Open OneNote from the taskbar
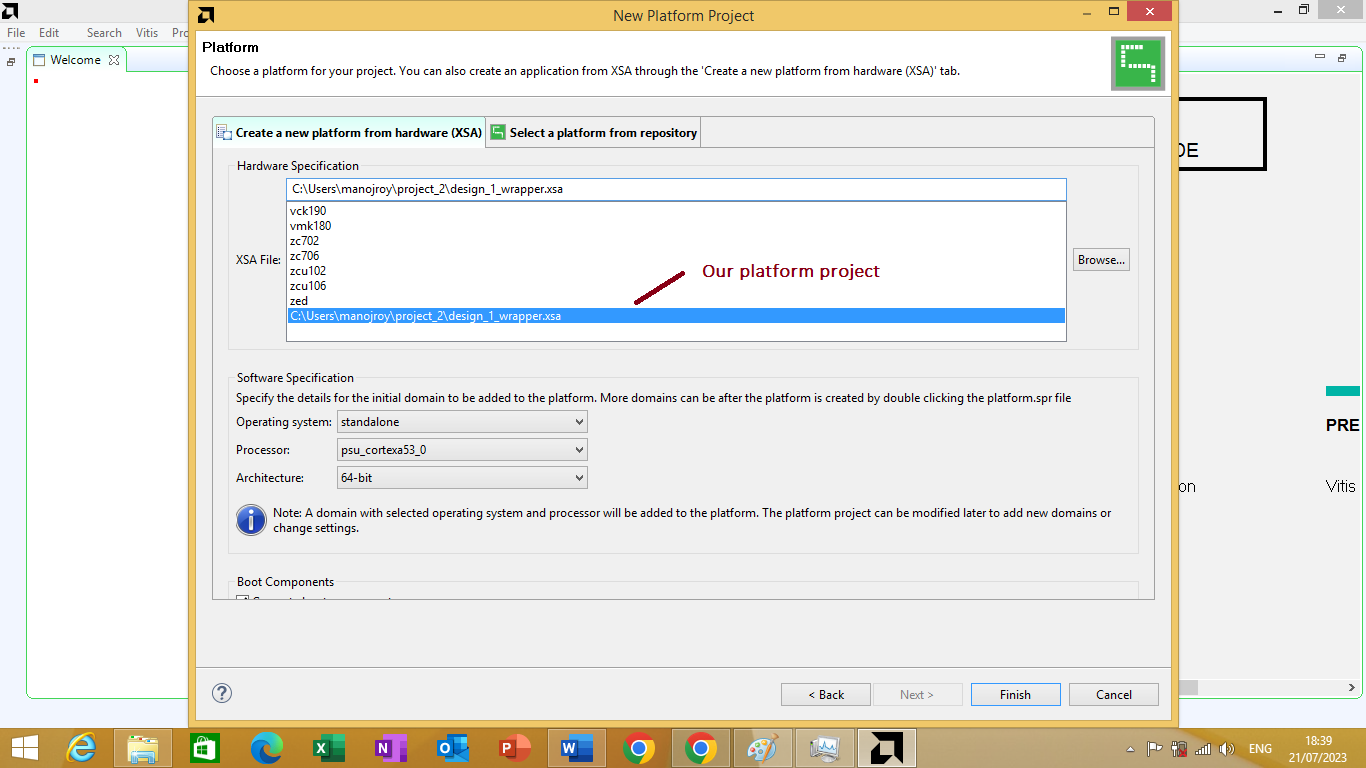1366x768 pixels. click(x=391, y=748)
